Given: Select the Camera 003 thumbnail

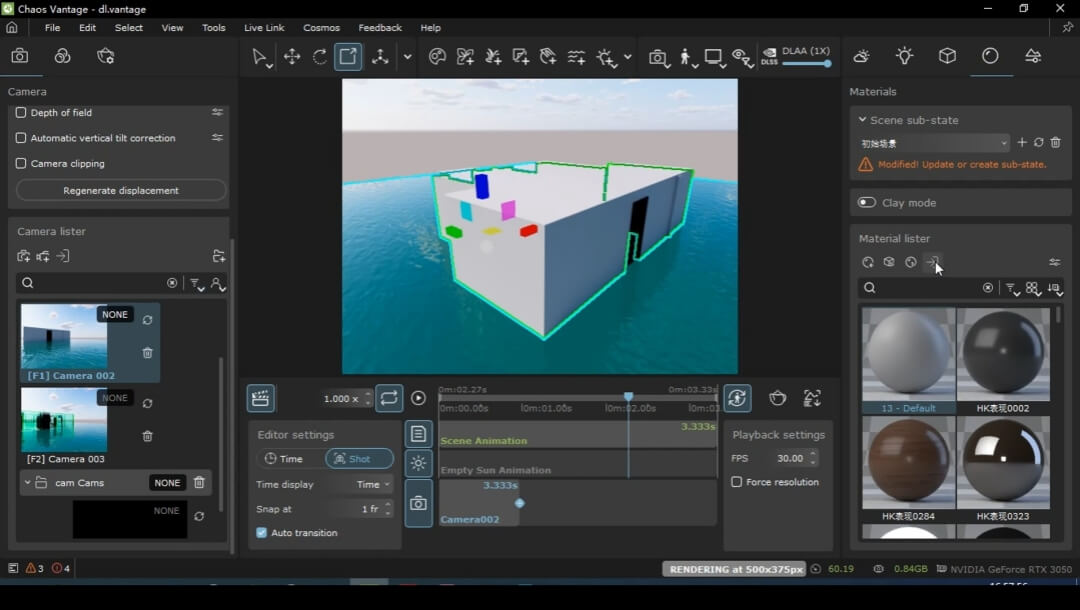Looking at the screenshot, I should pyautogui.click(x=64, y=419).
